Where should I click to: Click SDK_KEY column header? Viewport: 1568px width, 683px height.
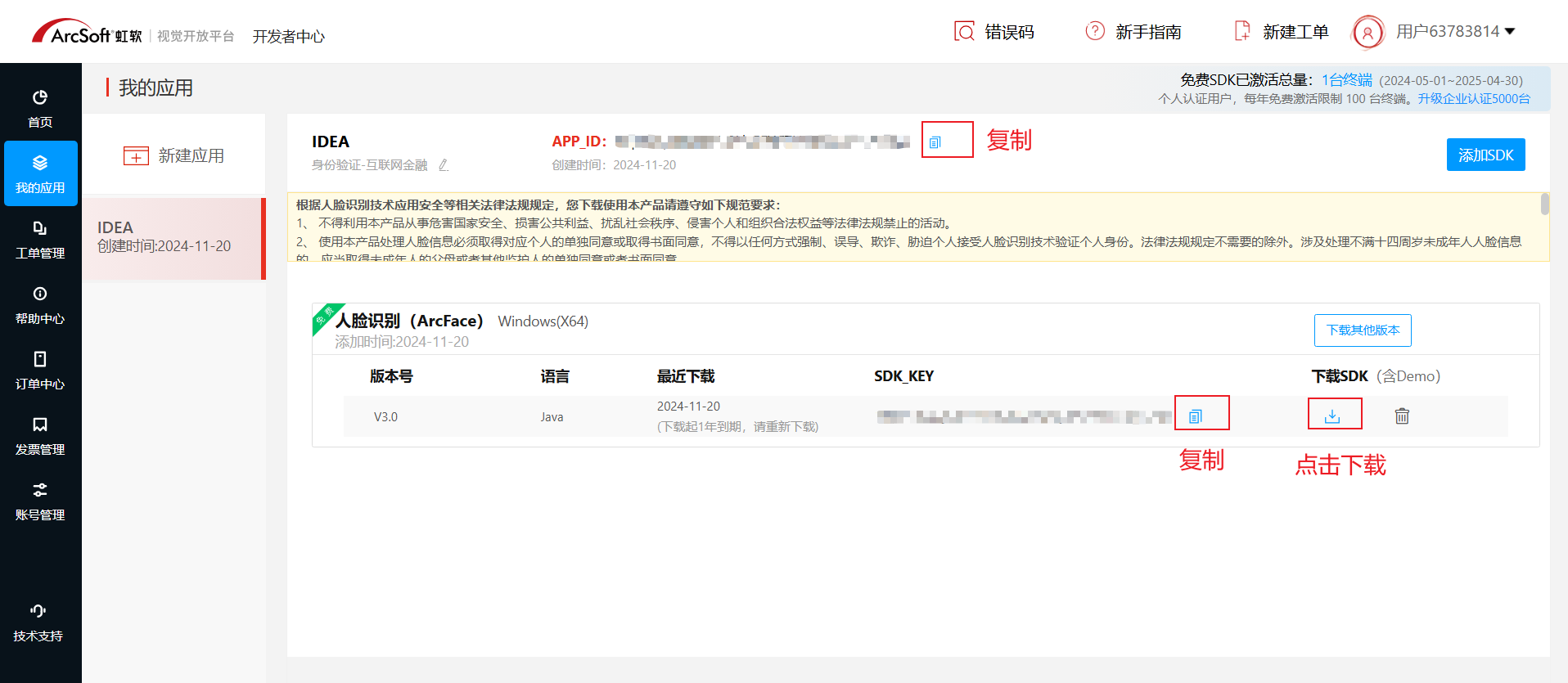pyautogui.click(x=903, y=376)
